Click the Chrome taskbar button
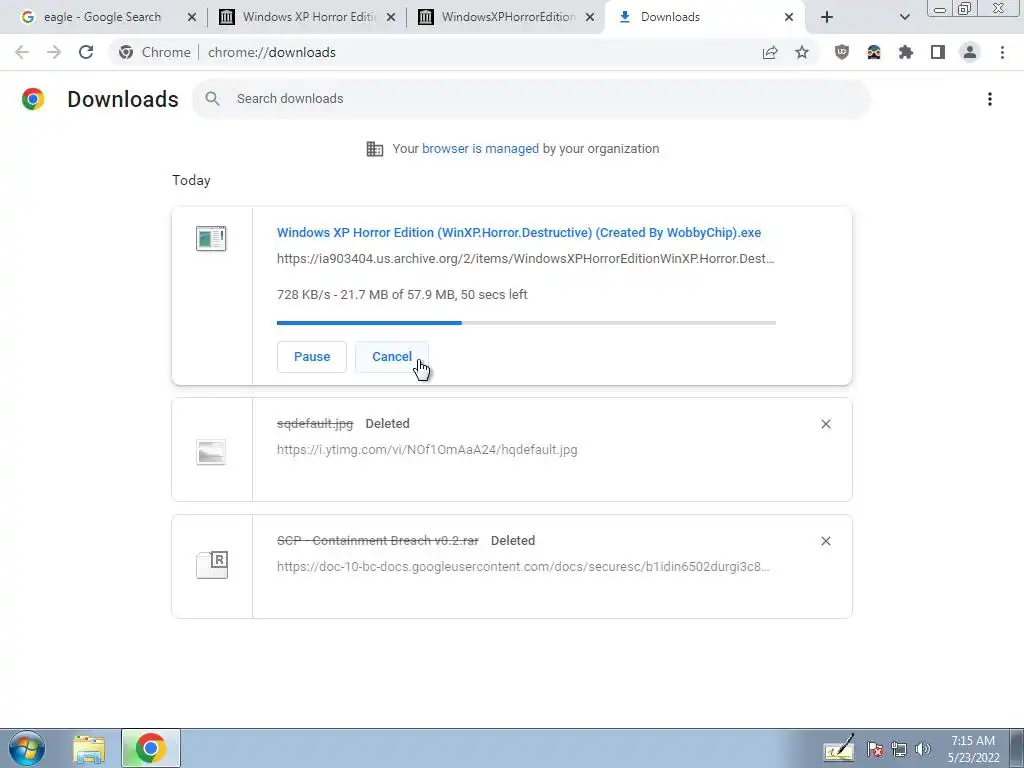Viewport: 1024px width, 768px height. [x=151, y=748]
